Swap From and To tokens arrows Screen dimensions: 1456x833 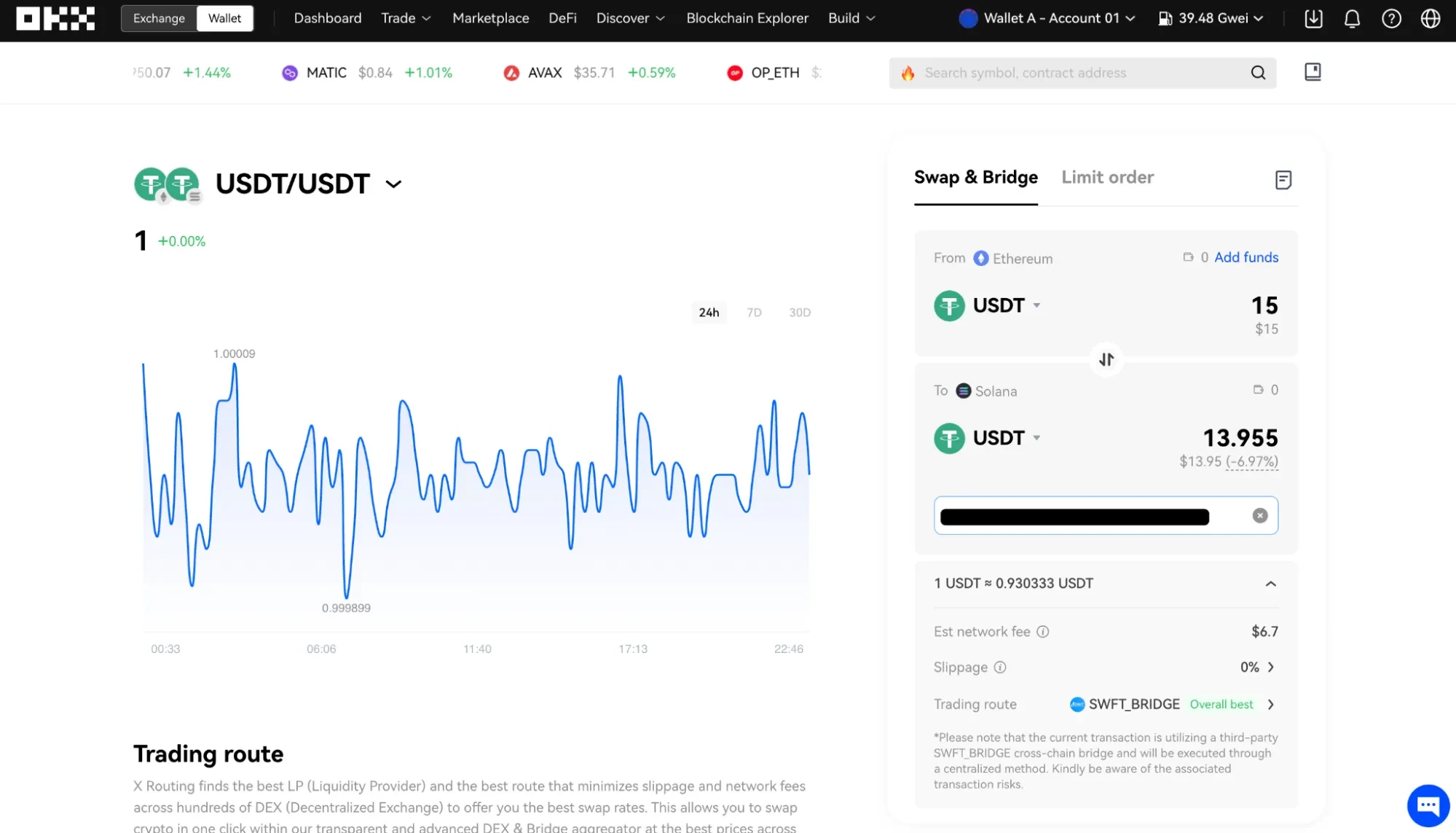pos(1106,359)
